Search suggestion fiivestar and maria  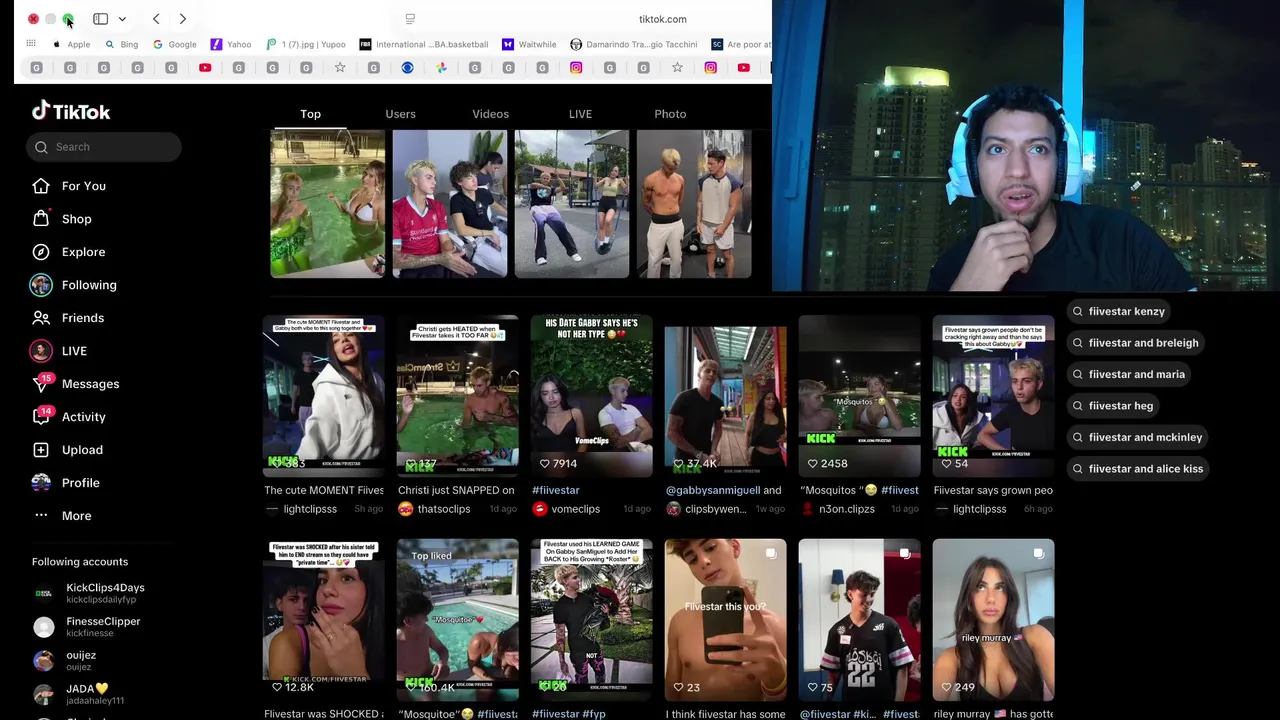click(x=1128, y=374)
